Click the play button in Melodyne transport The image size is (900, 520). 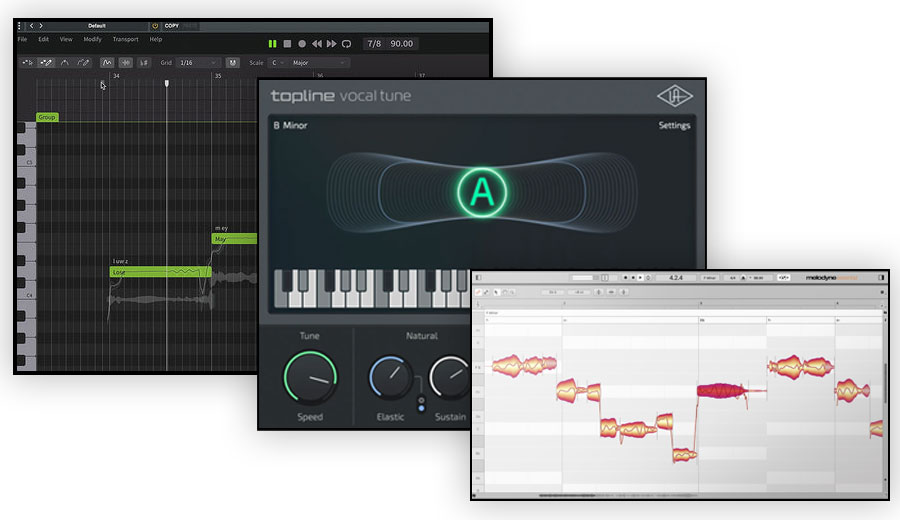tap(641, 278)
